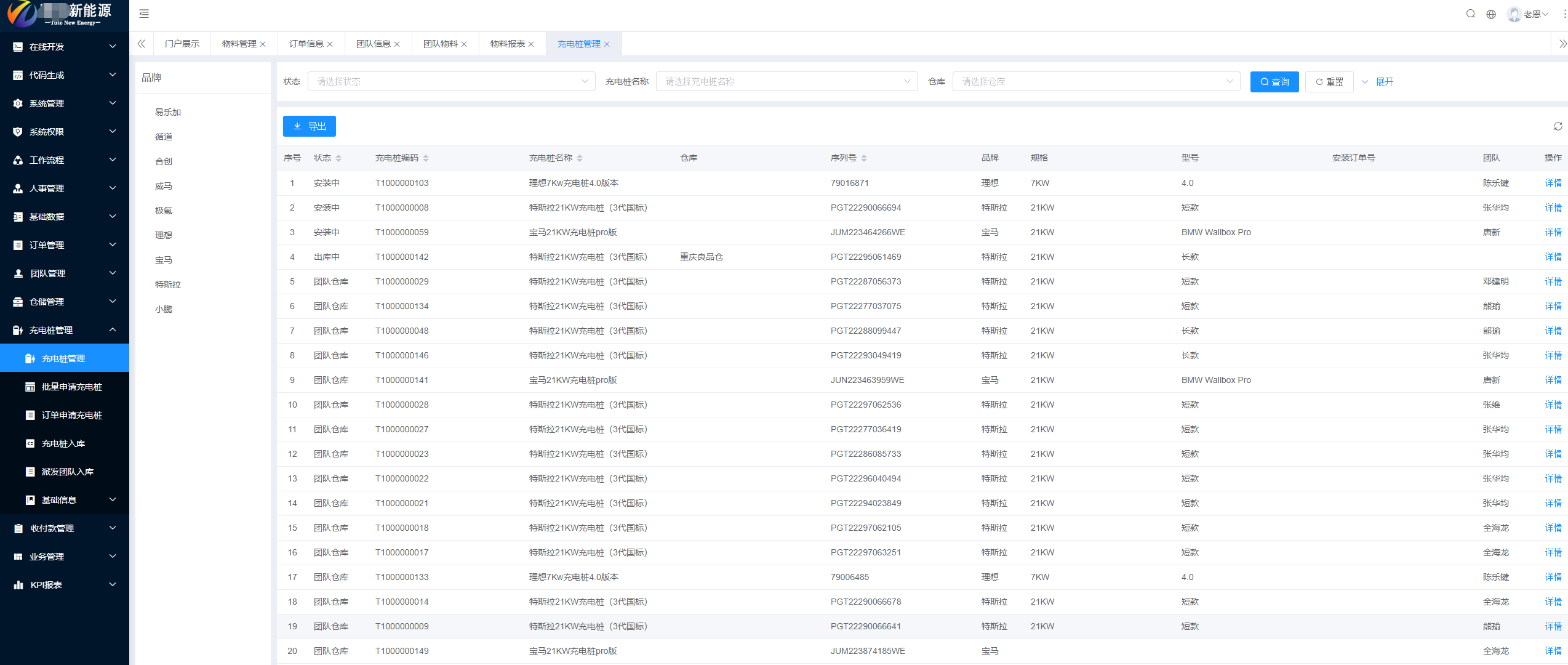The image size is (1568, 665).
Task: Click 人事管理 sidebar icon
Action: click(x=18, y=188)
